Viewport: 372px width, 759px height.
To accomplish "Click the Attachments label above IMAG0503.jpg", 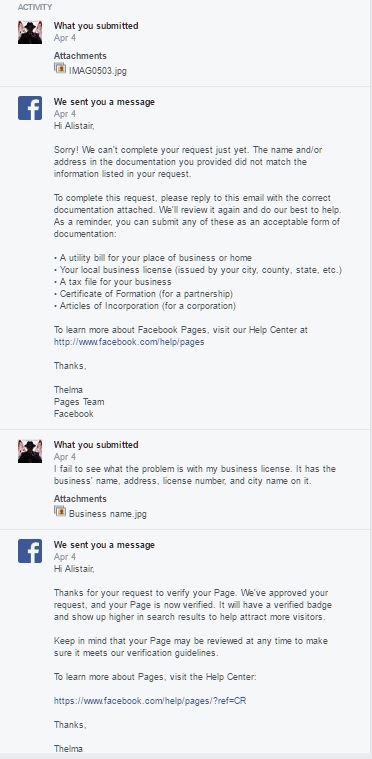I will tap(80, 56).
